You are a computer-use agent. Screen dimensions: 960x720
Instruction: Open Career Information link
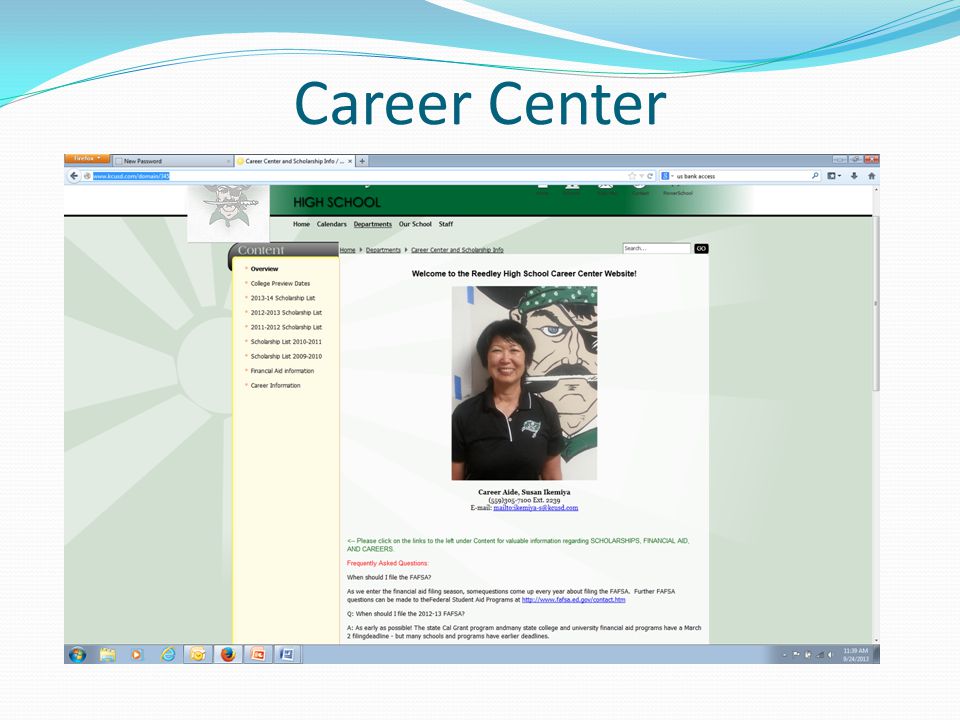coord(276,386)
